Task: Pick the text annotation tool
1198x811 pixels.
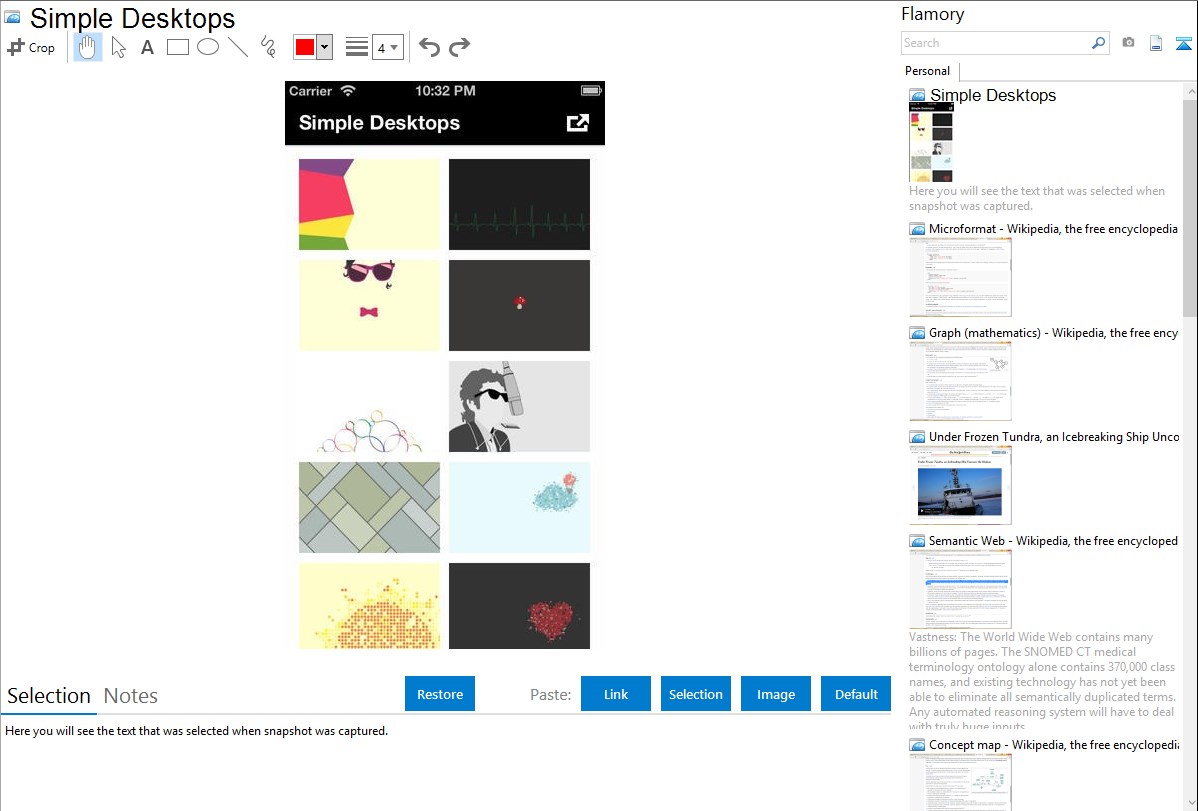Action: click(147, 47)
